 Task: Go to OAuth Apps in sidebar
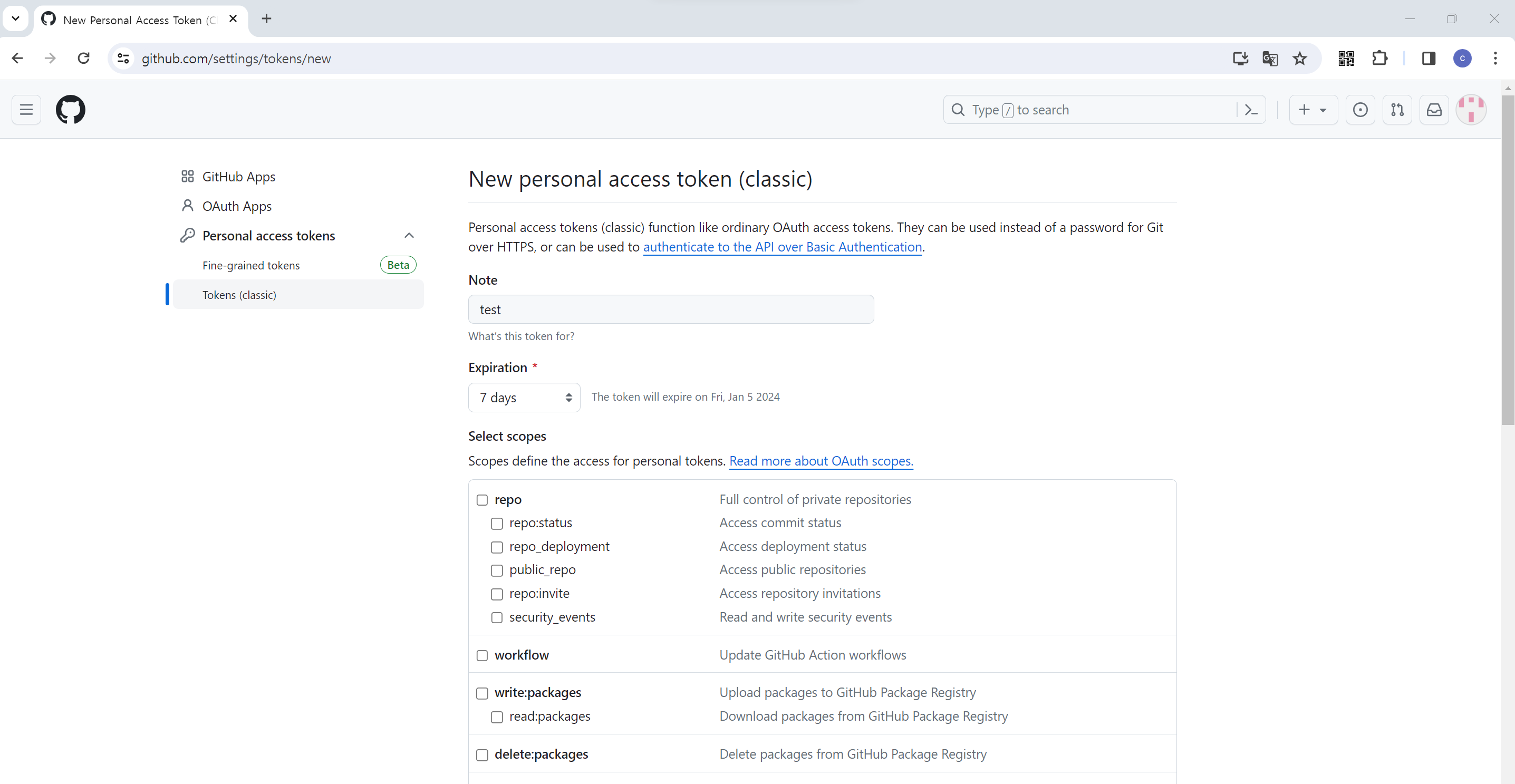[x=236, y=207]
